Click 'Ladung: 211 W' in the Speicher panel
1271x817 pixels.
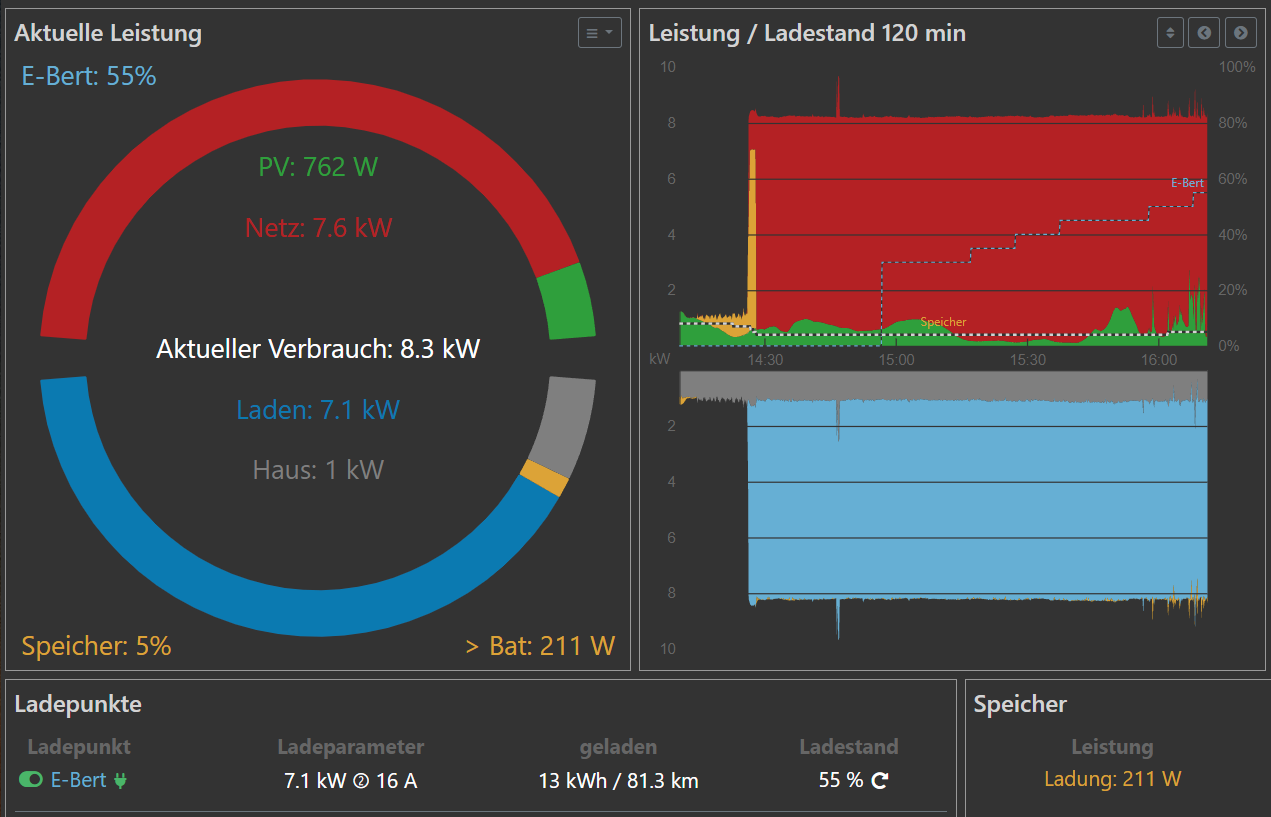pos(1112,779)
